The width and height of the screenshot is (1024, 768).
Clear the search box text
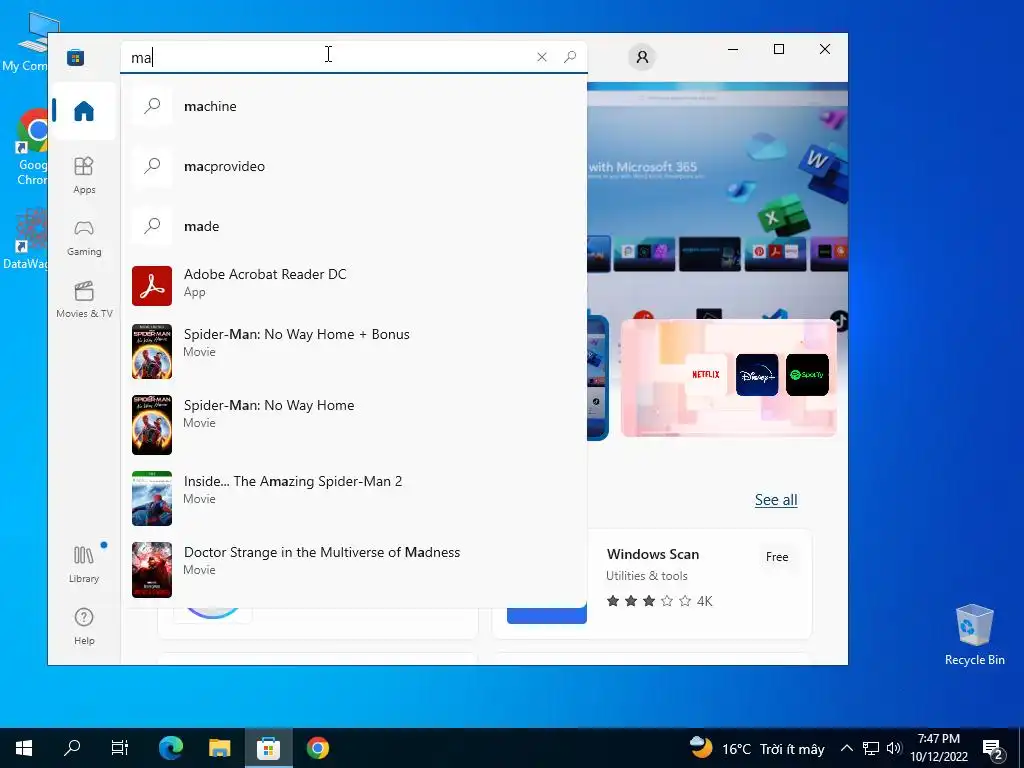[541, 57]
